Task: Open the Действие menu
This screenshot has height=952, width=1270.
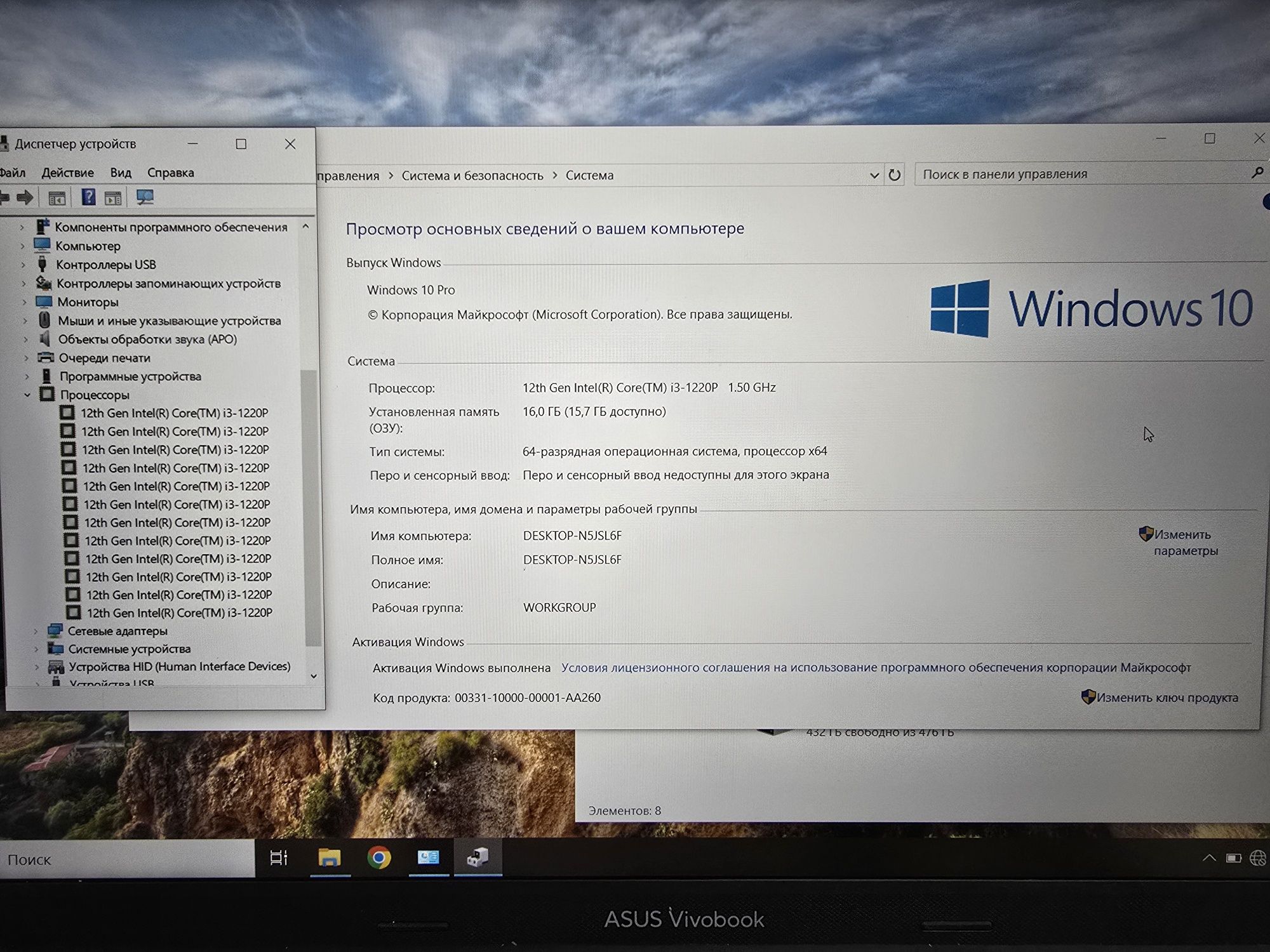Action: [x=67, y=173]
